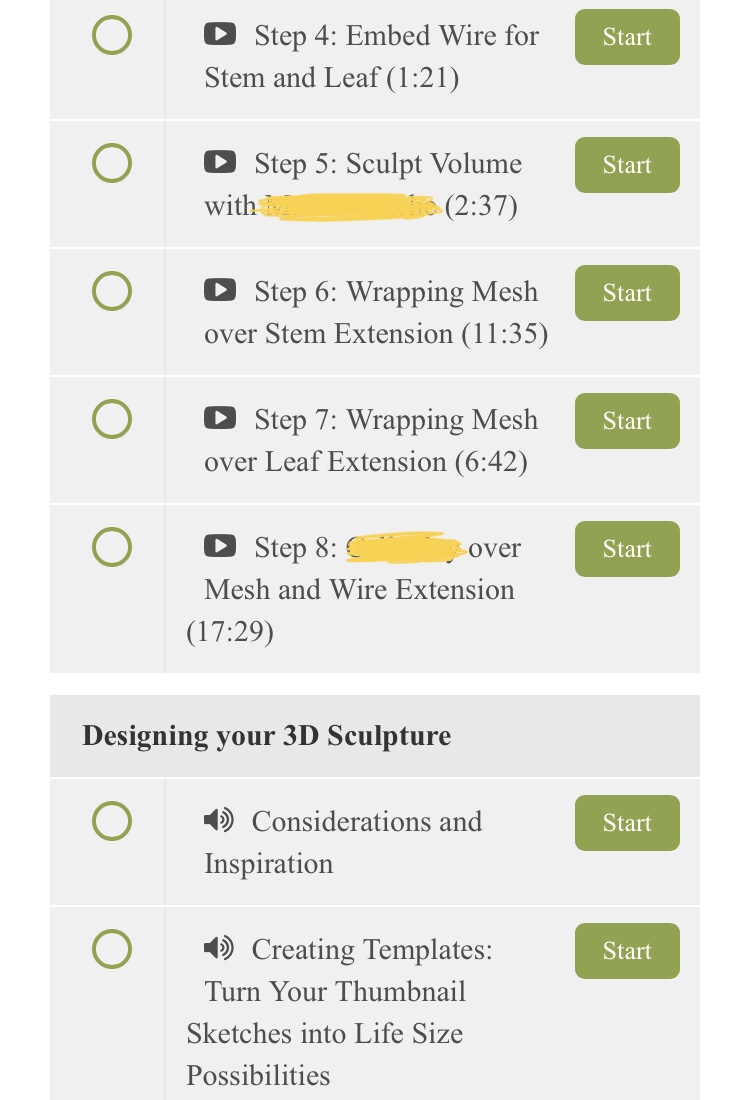
Task: Toggle completion circle for Step 6 Wrapping Mesh
Action: pos(112,291)
